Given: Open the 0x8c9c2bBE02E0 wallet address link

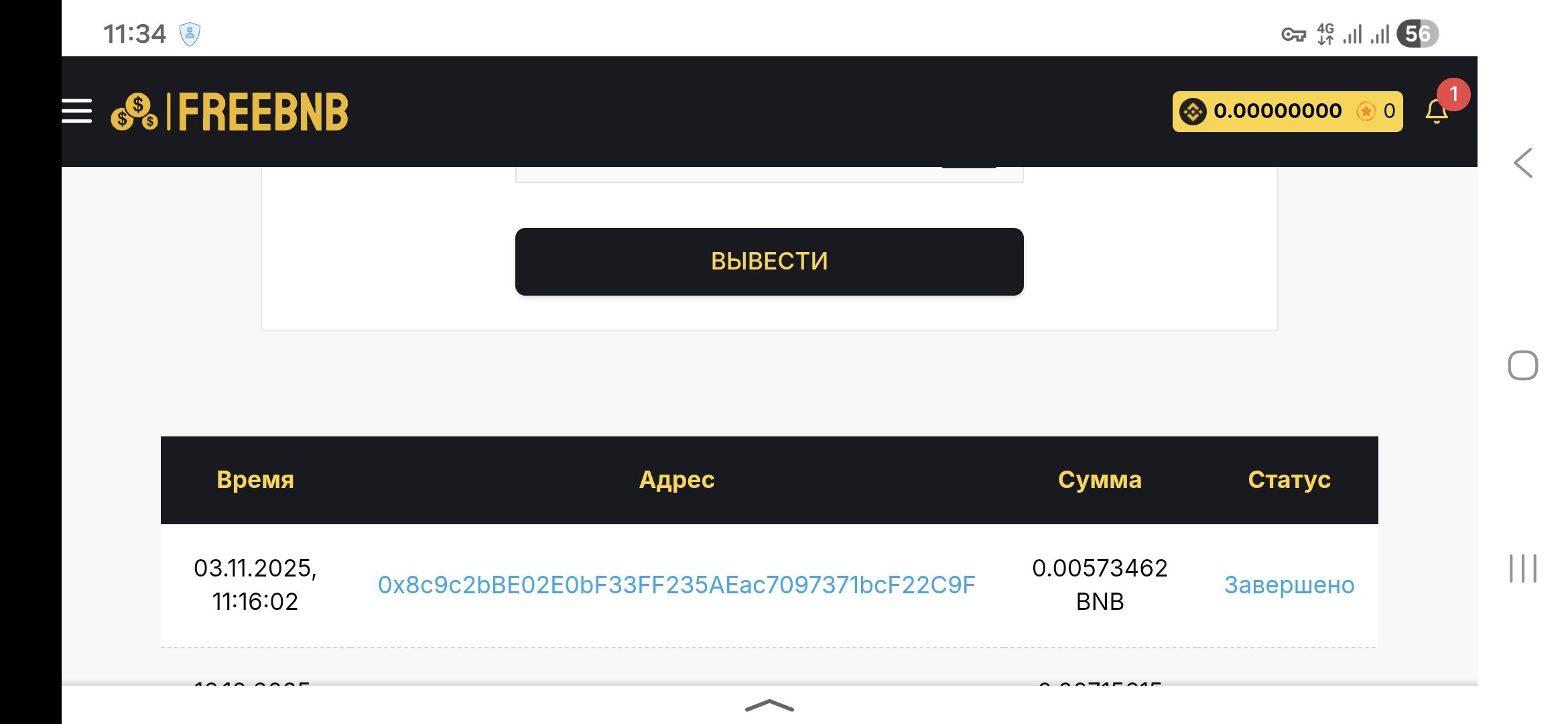Looking at the screenshot, I should pos(676,585).
